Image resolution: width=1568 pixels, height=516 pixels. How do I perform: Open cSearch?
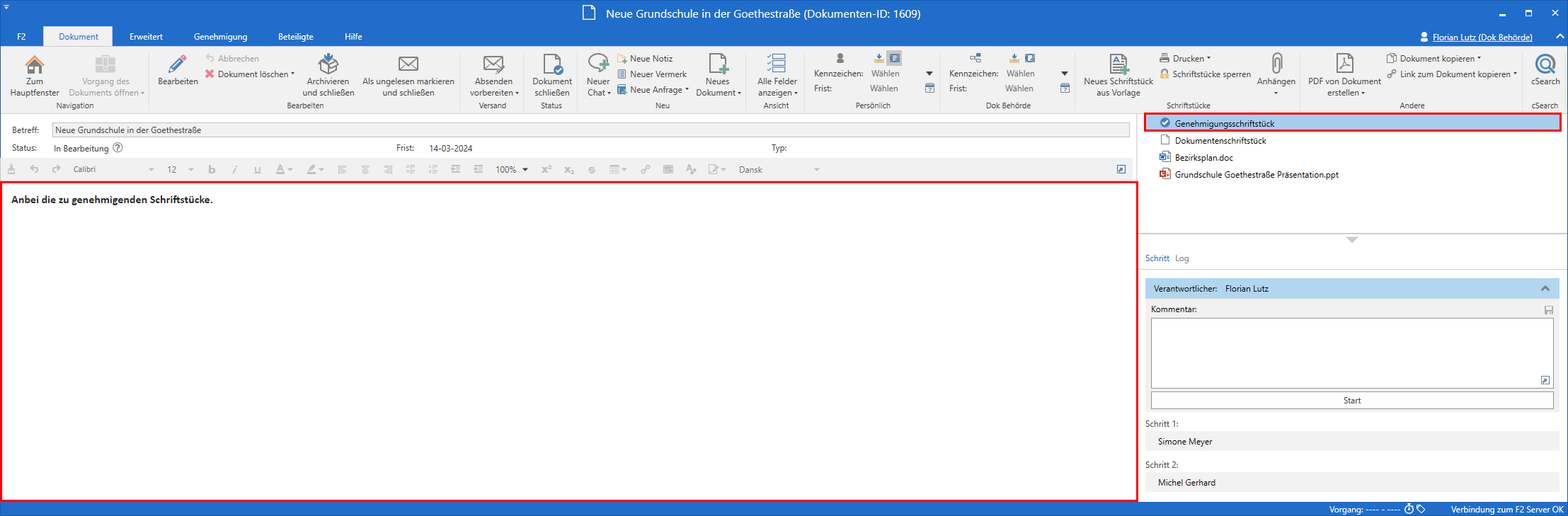(1545, 70)
